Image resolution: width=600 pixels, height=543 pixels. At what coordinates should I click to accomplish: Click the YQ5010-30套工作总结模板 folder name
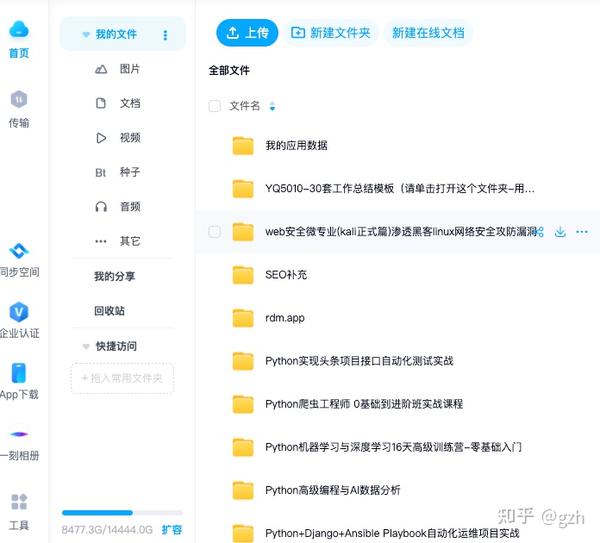point(400,189)
